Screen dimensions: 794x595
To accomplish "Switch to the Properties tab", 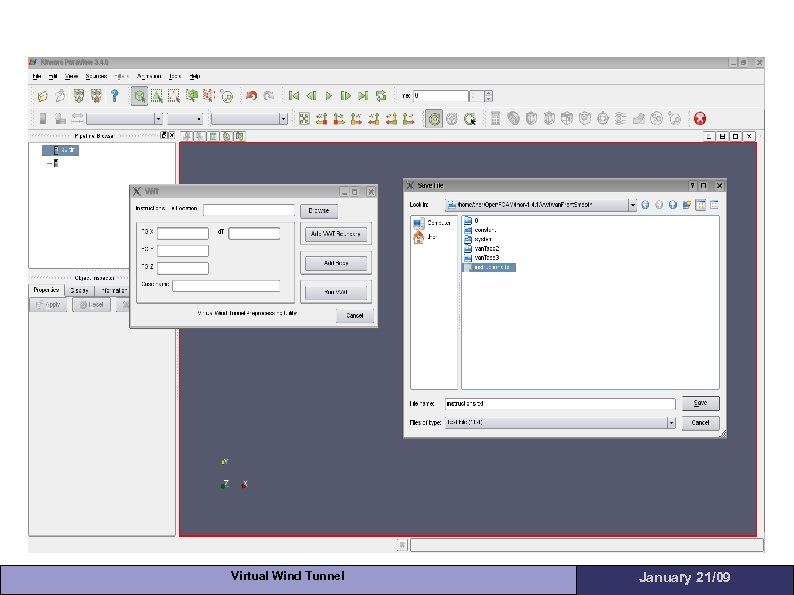I will click(47, 290).
